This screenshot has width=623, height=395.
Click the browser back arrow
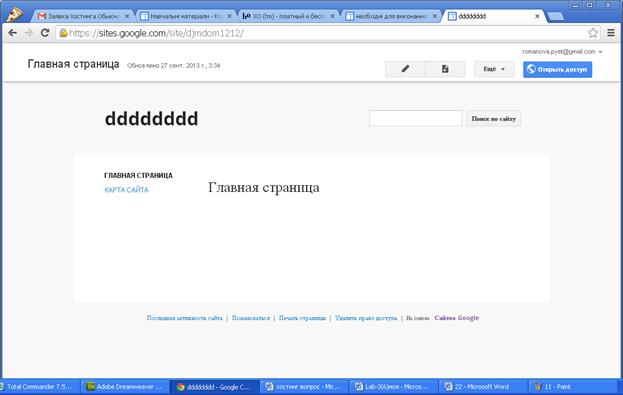12,33
